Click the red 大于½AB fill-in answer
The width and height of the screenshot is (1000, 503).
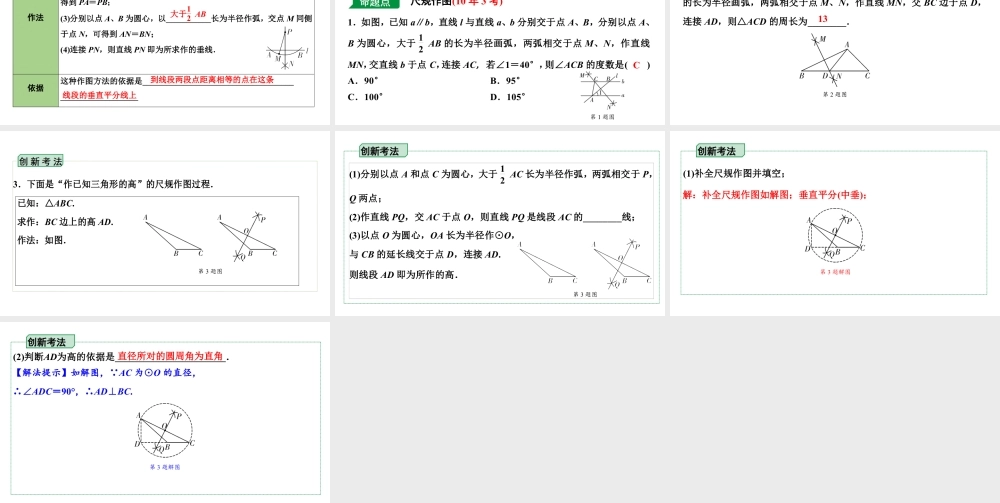[x=188, y=16]
